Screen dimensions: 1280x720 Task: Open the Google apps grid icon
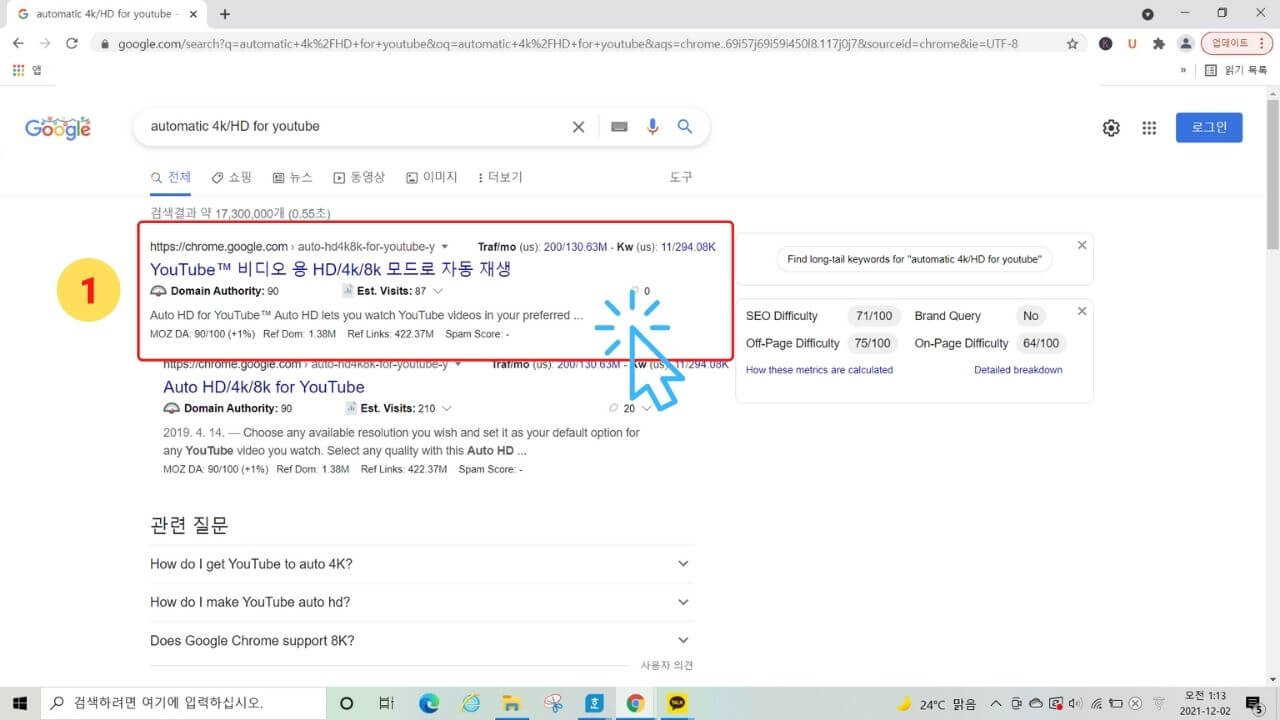[1148, 127]
